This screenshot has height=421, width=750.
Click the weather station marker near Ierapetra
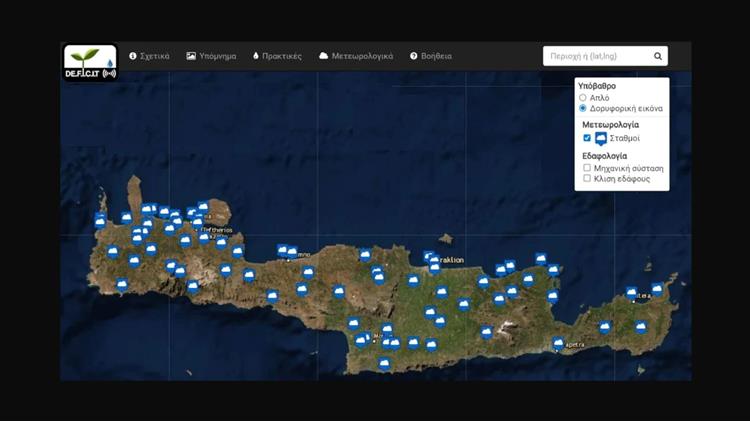[x=559, y=343]
